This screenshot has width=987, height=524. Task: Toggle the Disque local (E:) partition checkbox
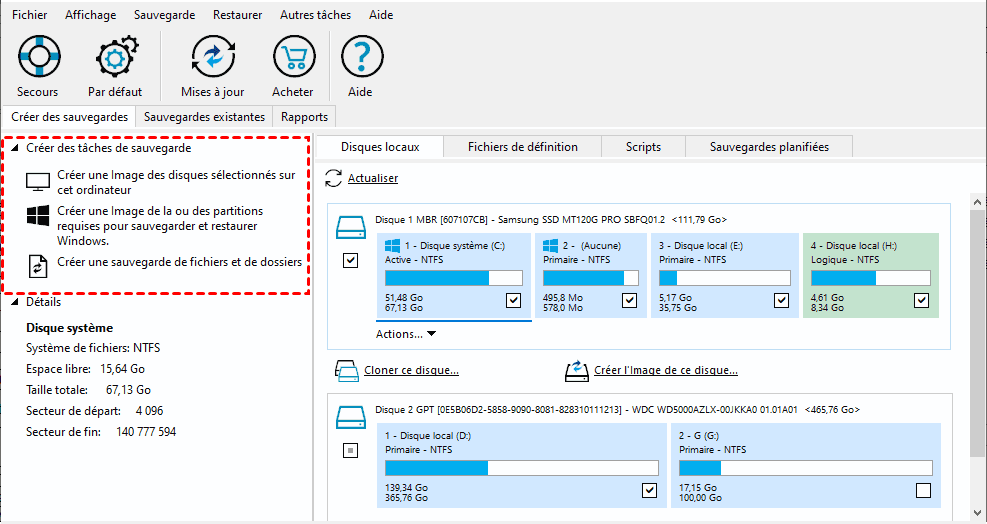point(781,300)
